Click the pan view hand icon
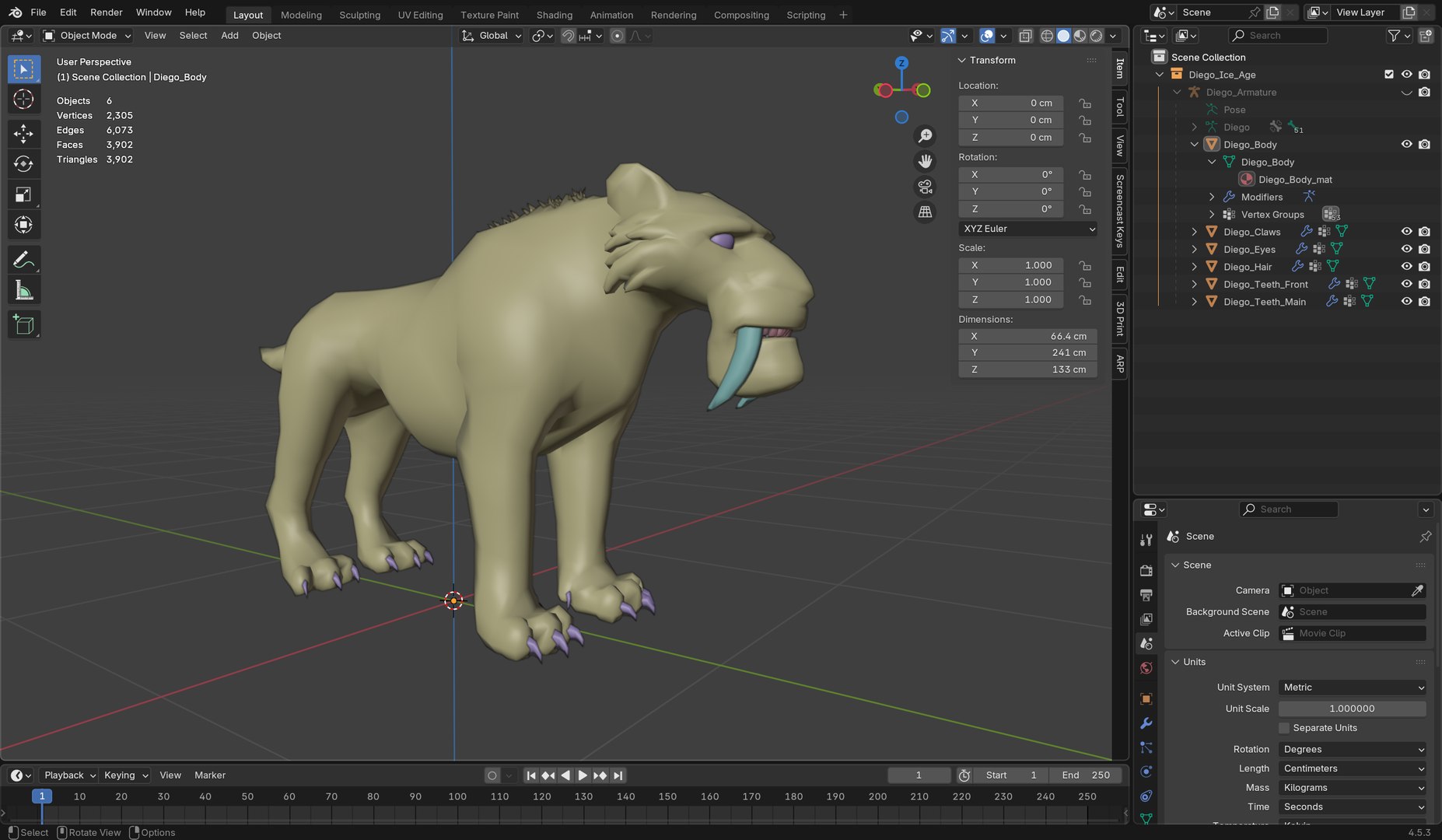Image resolution: width=1442 pixels, height=840 pixels. pos(925,161)
